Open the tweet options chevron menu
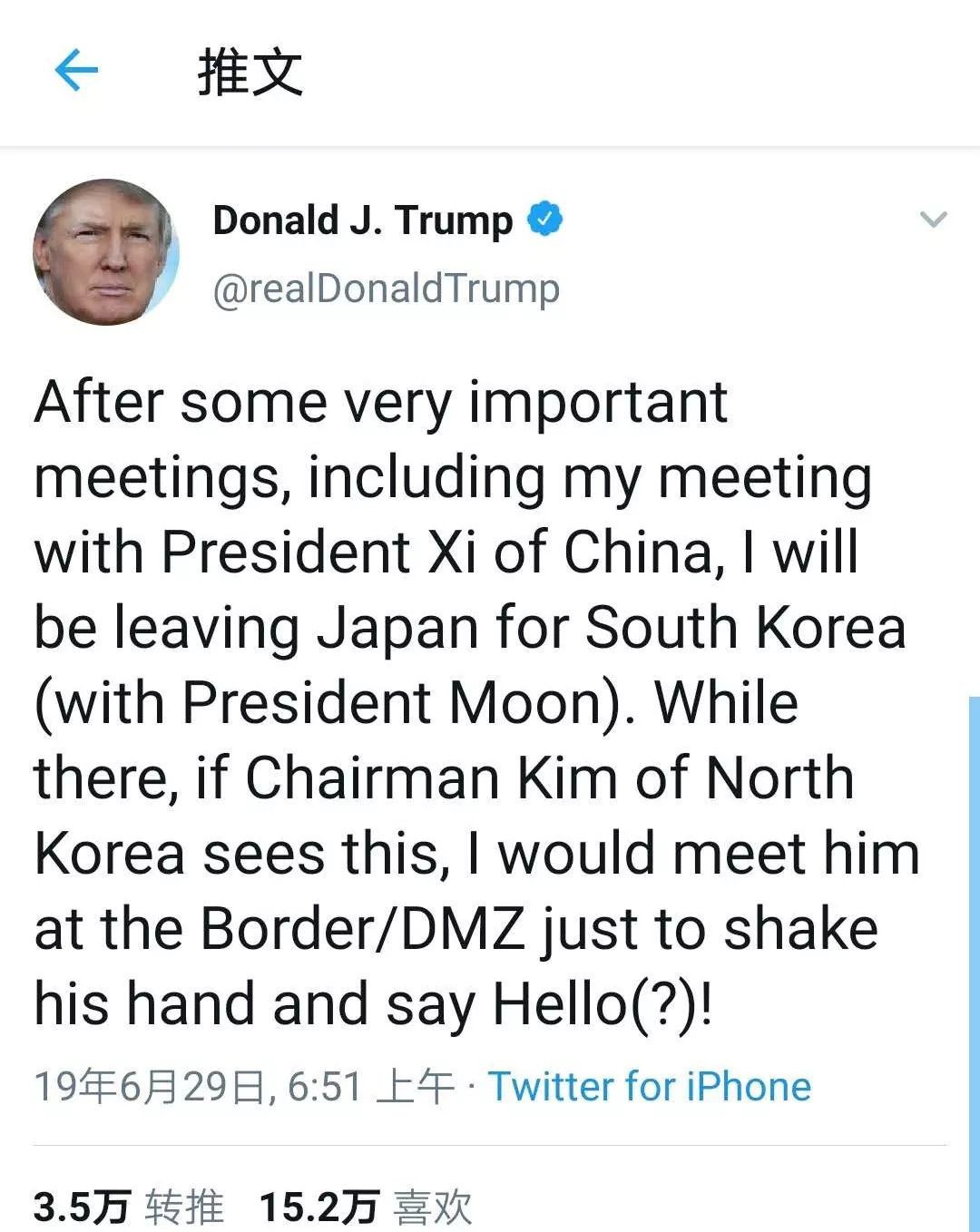The width and height of the screenshot is (980, 1232). [933, 220]
